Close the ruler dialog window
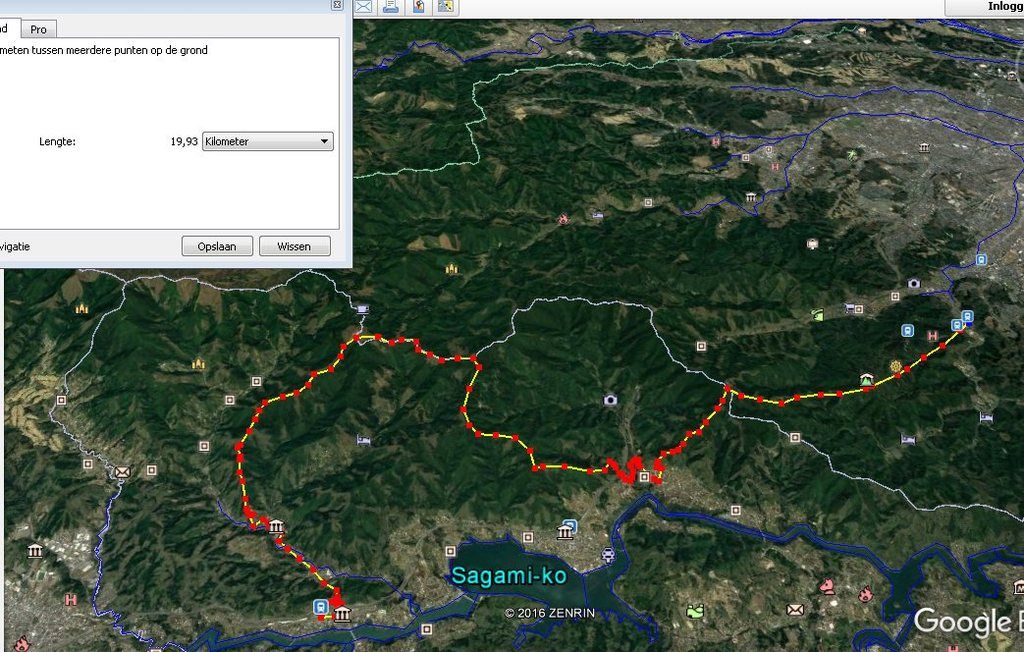The width and height of the screenshot is (1024, 652). [337, 5]
